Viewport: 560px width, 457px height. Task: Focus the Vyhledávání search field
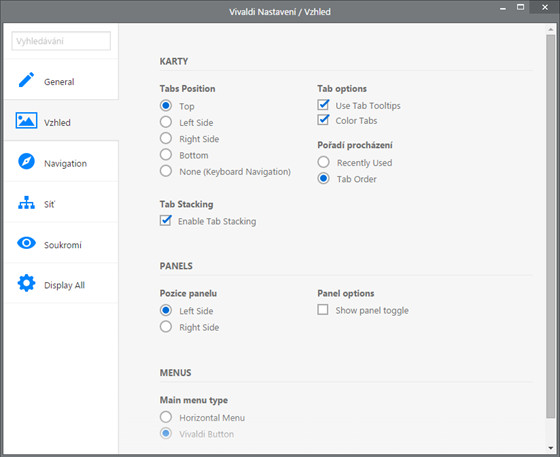point(61,41)
